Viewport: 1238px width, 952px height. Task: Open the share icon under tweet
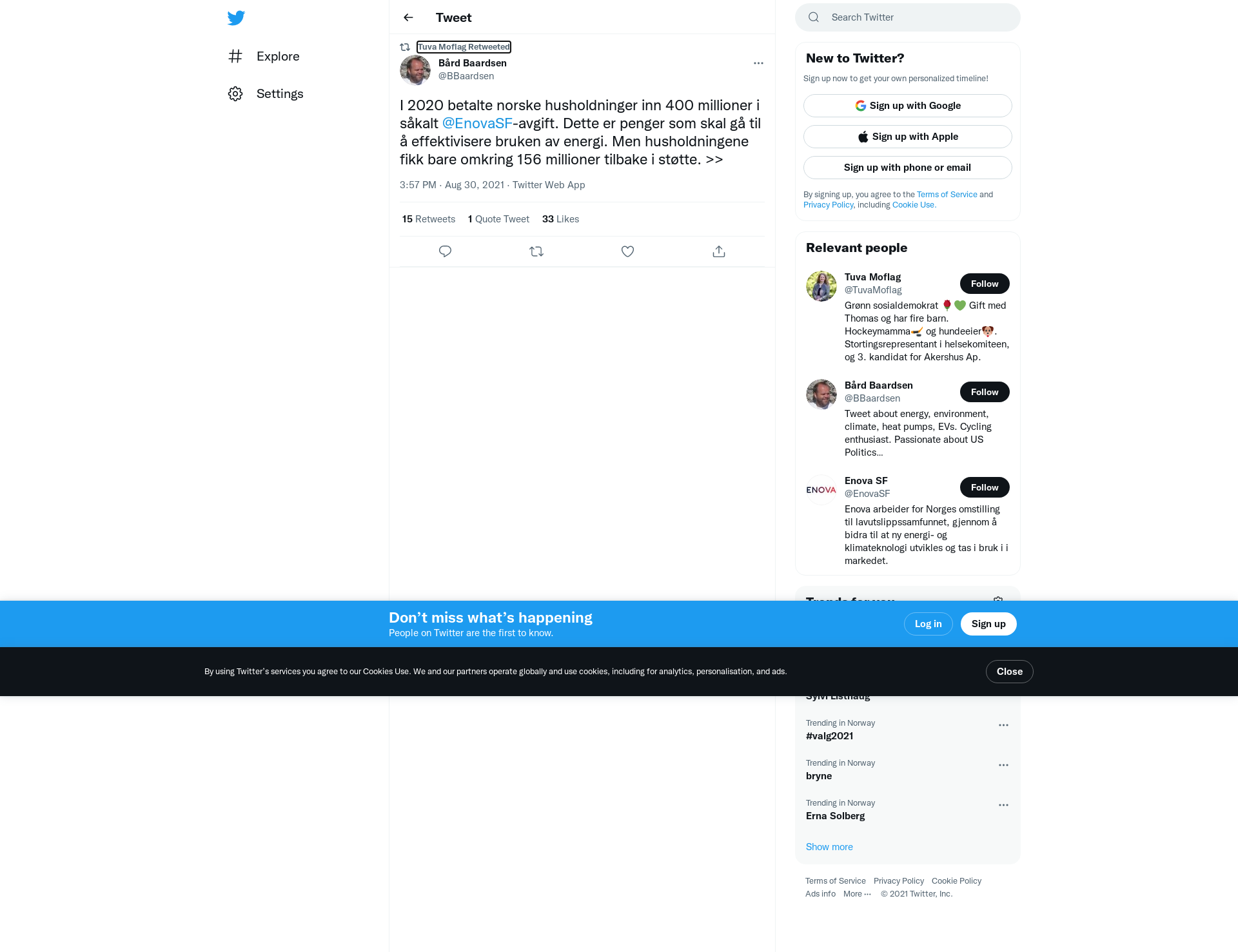click(x=719, y=251)
